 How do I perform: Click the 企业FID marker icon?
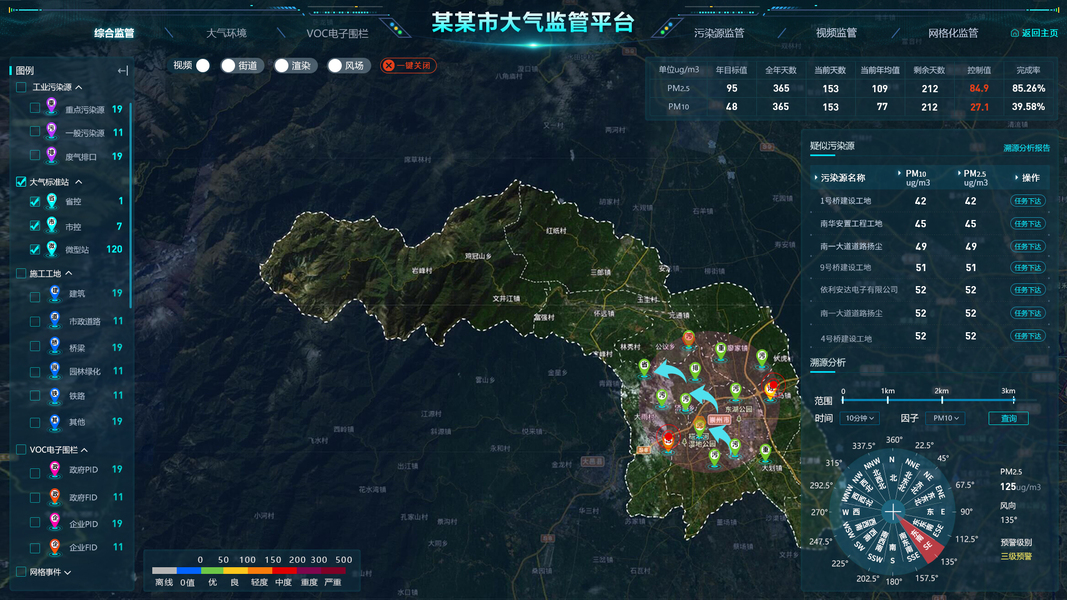tap(55, 546)
